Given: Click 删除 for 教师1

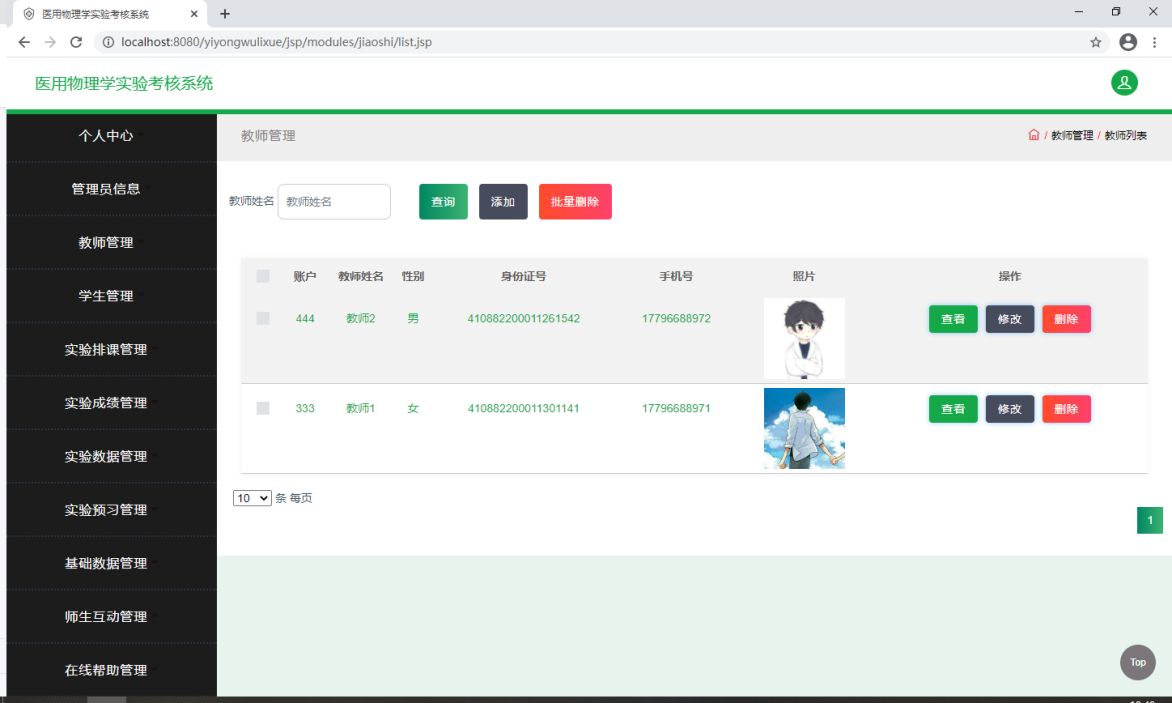Looking at the screenshot, I should (1067, 409).
